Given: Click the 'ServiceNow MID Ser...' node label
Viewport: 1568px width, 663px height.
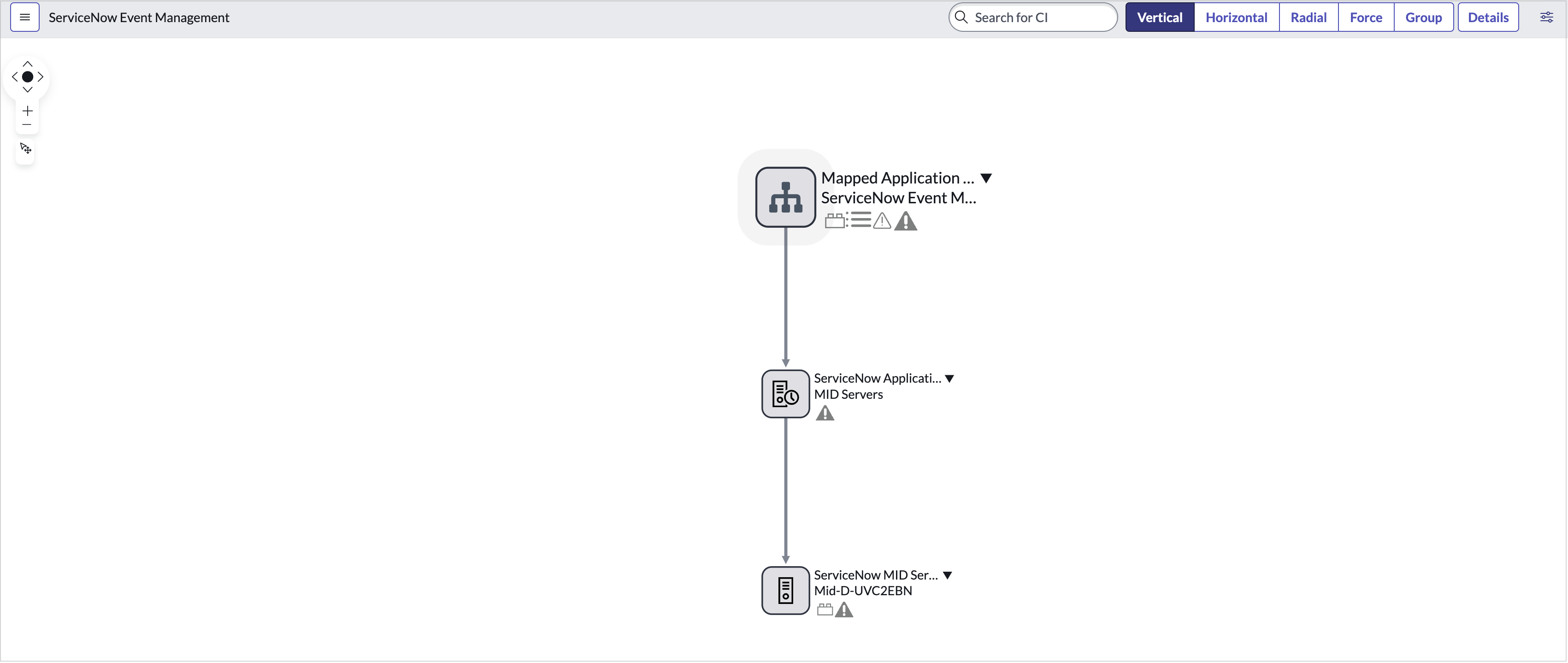Looking at the screenshot, I should point(875,575).
